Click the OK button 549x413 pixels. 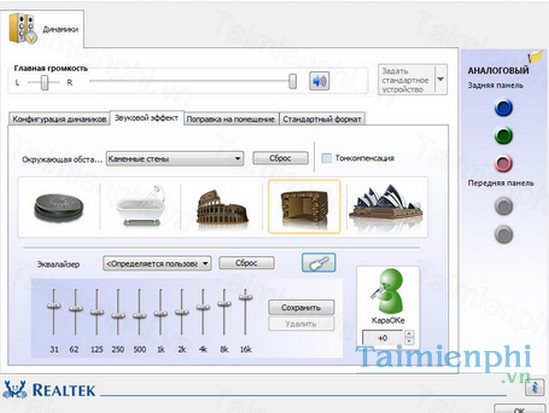[520, 409]
